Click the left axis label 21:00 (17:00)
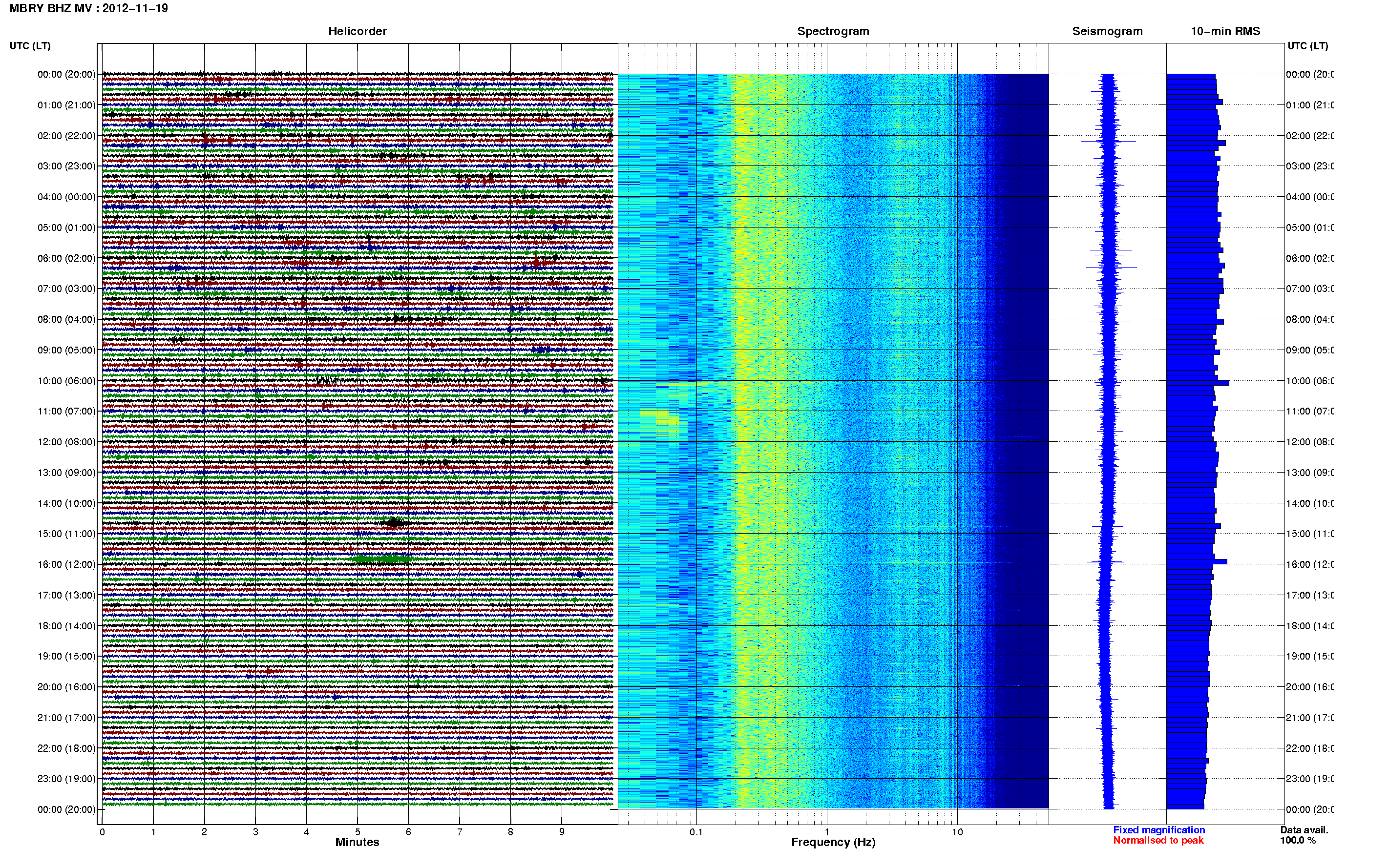 pos(66,718)
